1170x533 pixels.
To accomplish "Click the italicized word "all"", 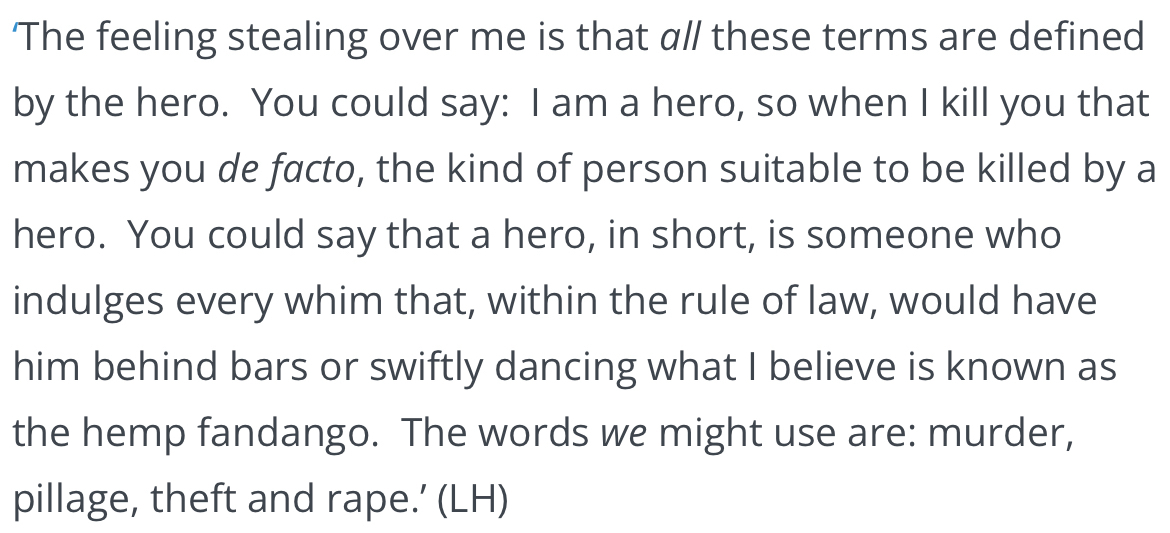I will 681,38.
